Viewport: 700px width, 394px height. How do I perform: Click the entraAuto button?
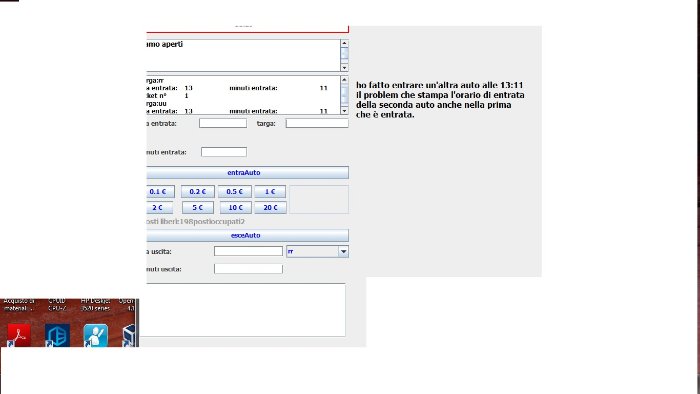pos(247,172)
